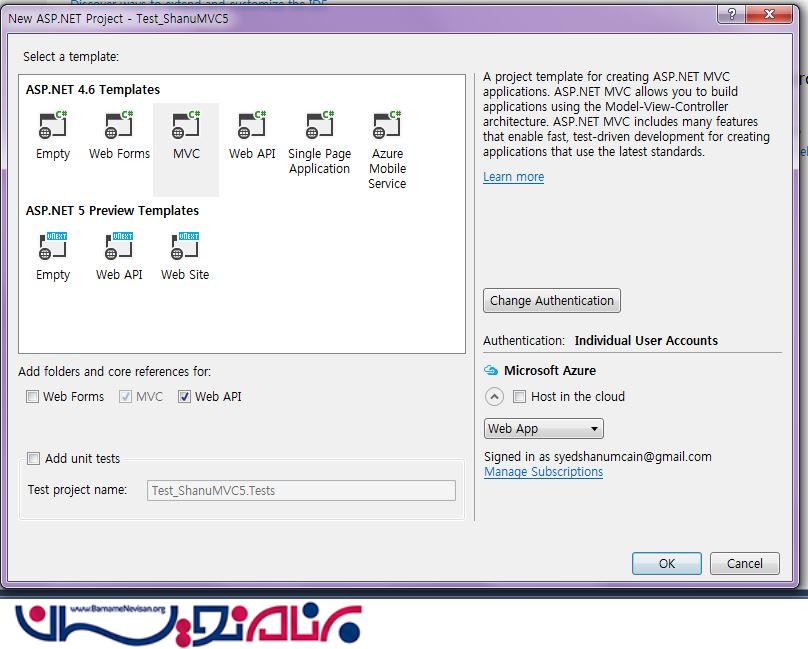Viewport: 808px width, 649px height.
Task: Select the Empty ASP.NET 4.6 template icon
Action: click(x=52, y=127)
